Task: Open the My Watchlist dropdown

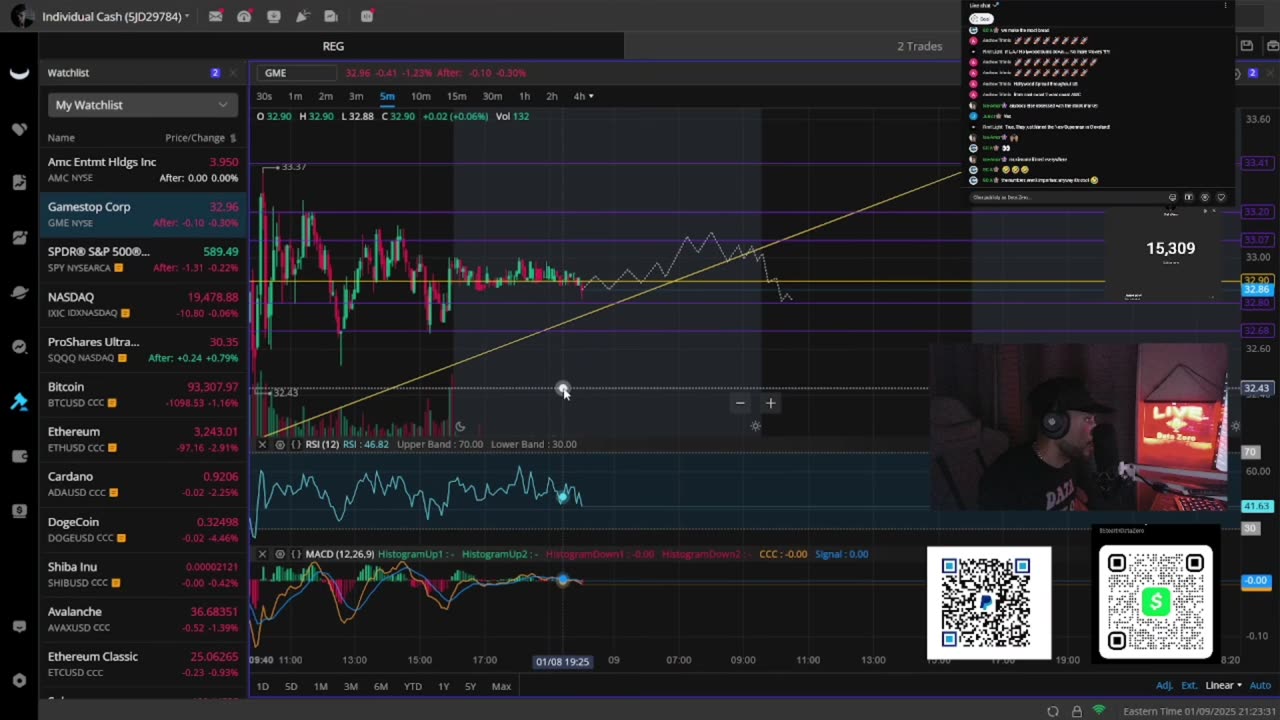Action: pyautogui.click(x=141, y=105)
